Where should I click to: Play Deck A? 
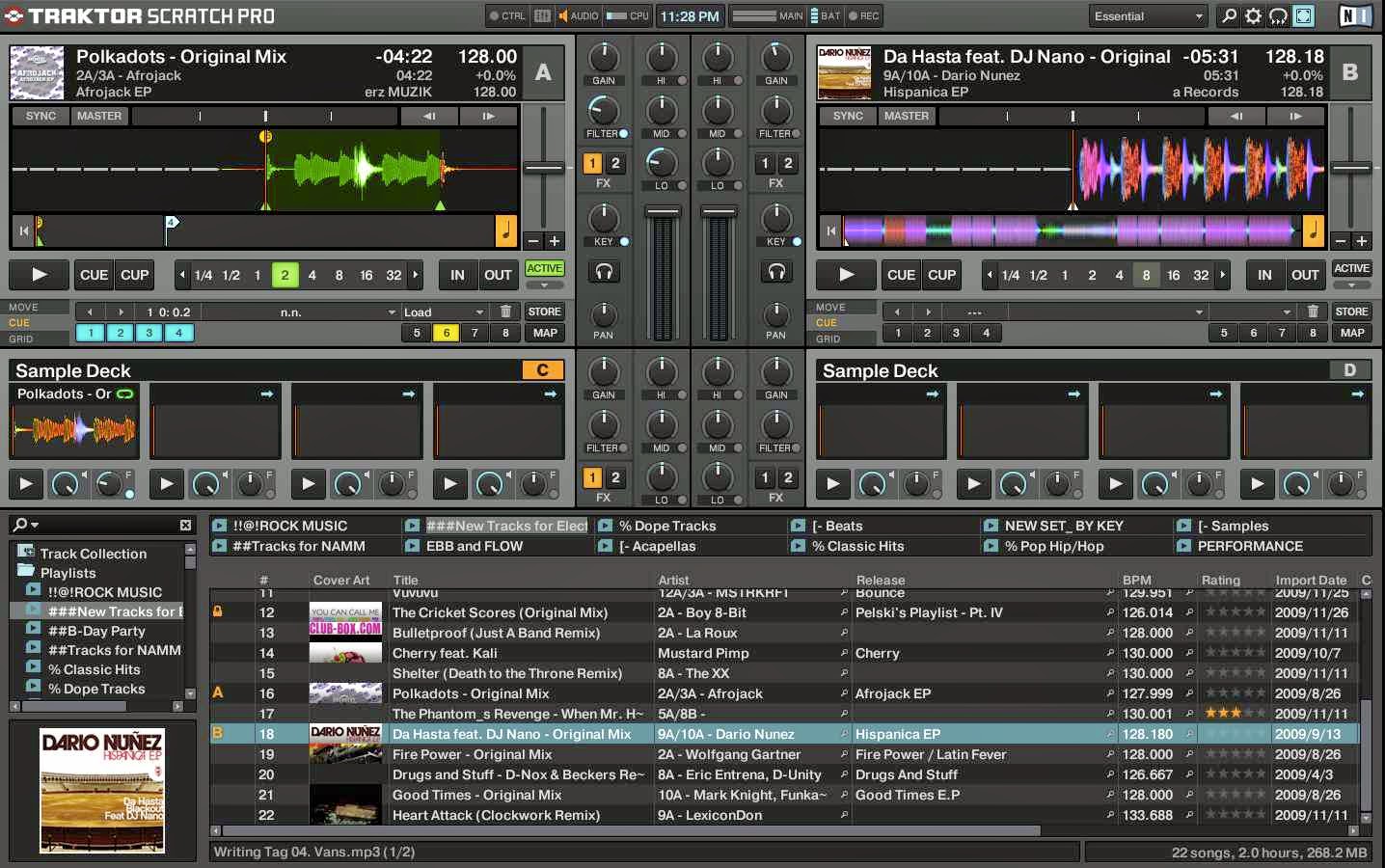coord(39,275)
